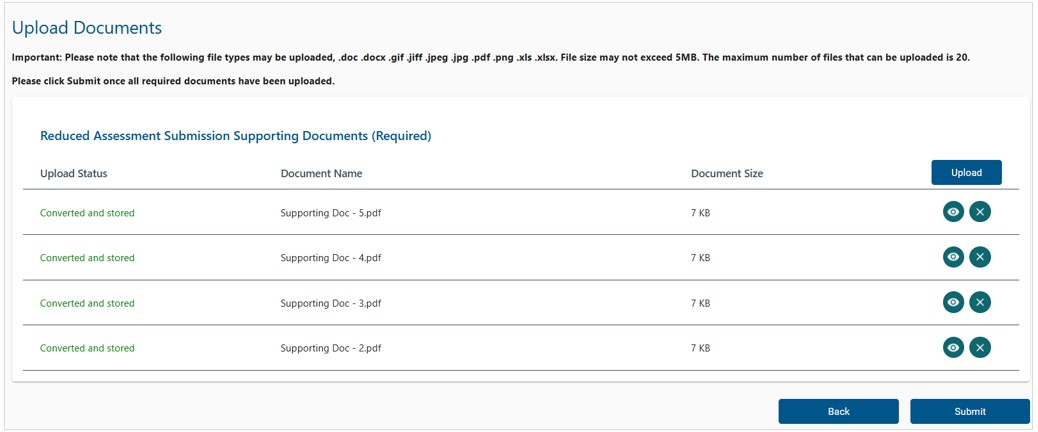Click the Submit button
The height and width of the screenshot is (432, 1038).
pyautogui.click(x=970, y=411)
